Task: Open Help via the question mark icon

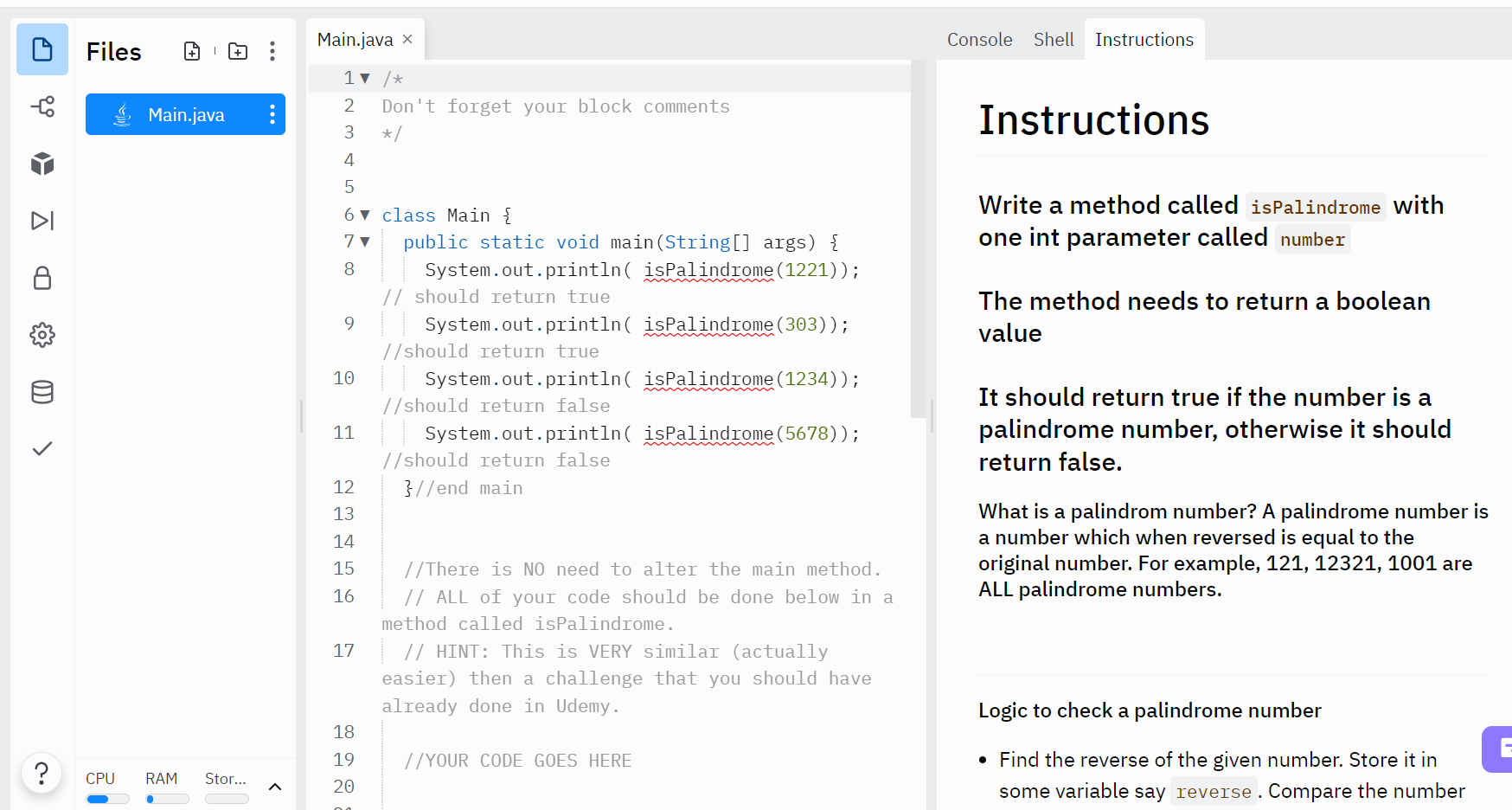Action: click(42, 773)
